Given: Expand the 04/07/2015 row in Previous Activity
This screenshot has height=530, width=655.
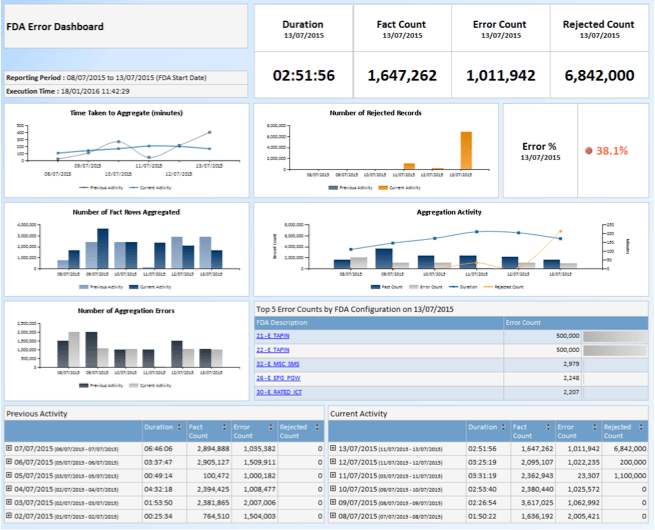Looking at the screenshot, I should click(x=9, y=489).
